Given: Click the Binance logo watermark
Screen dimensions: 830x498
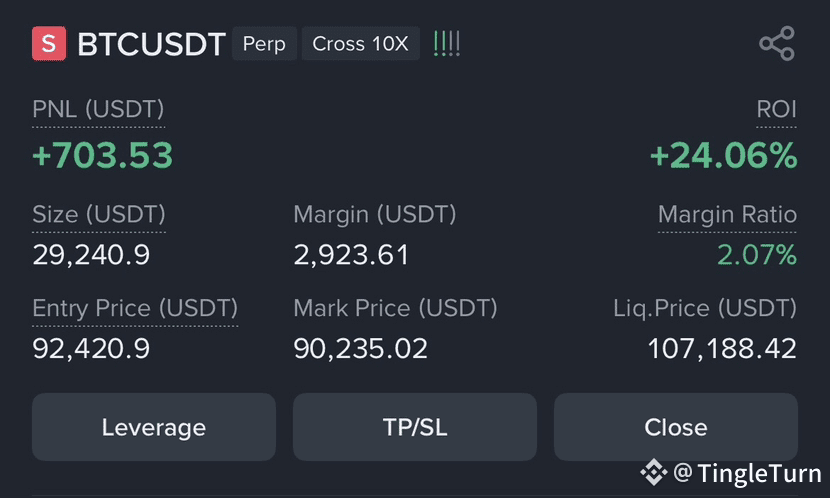Looking at the screenshot, I should 654,472.
